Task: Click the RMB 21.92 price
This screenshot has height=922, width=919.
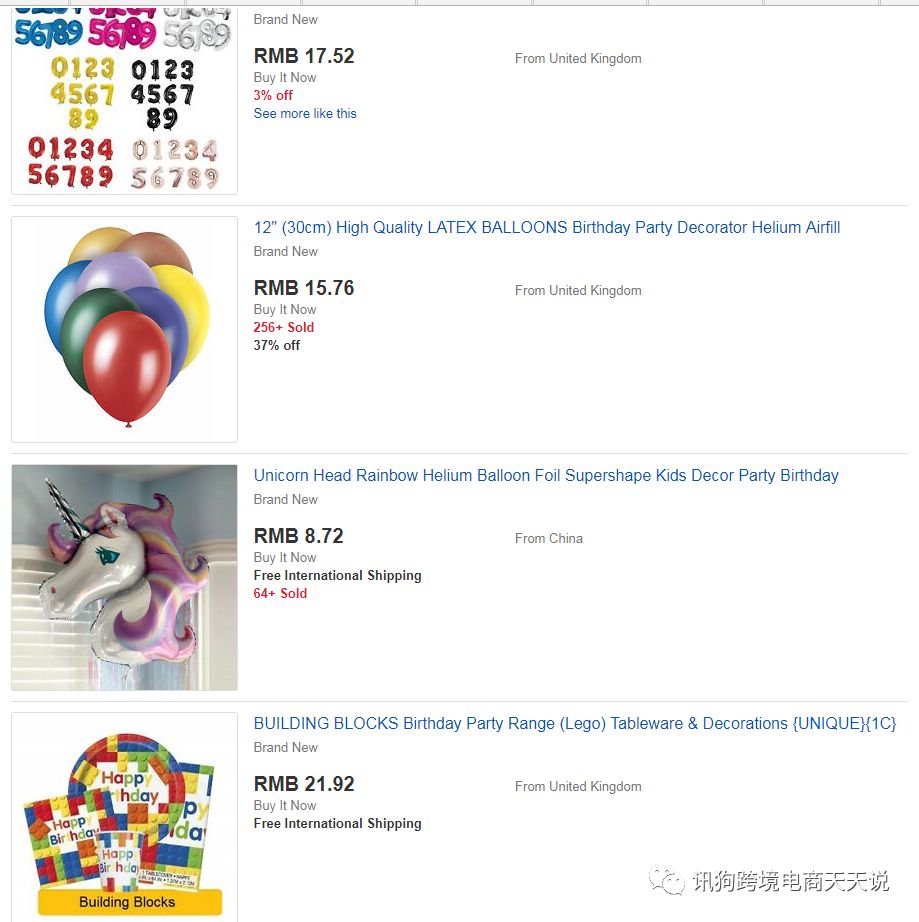Action: pyautogui.click(x=304, y=784)
